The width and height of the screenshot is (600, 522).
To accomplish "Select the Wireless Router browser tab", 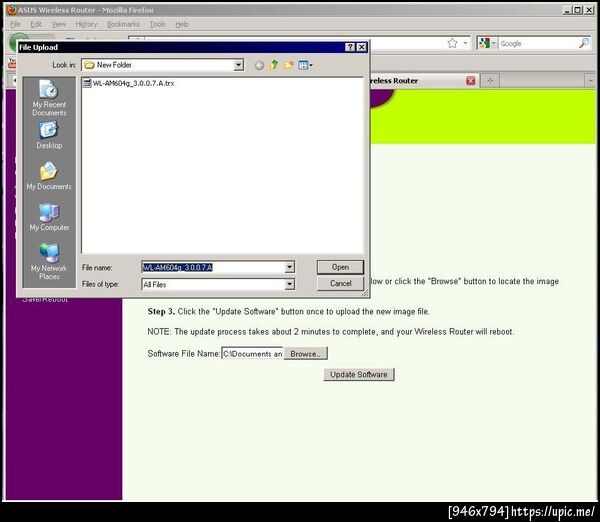I will pyautogui.click(x=417, y=80).
